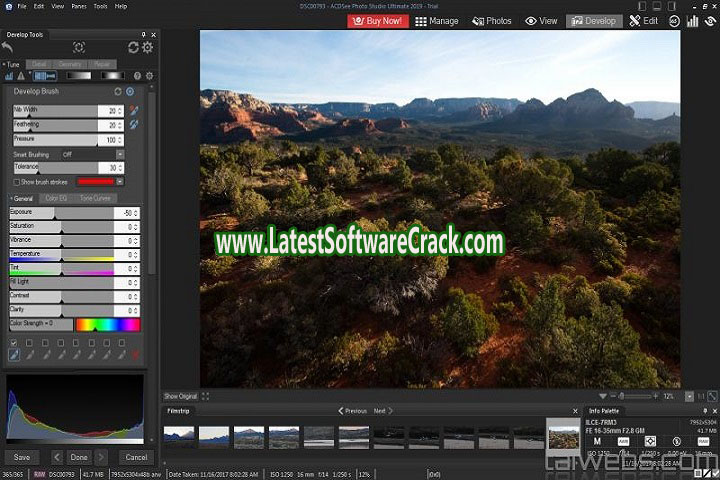Enable Show brush strokes checkbox
Screen dimensions: 720x480
pos(16,182)
